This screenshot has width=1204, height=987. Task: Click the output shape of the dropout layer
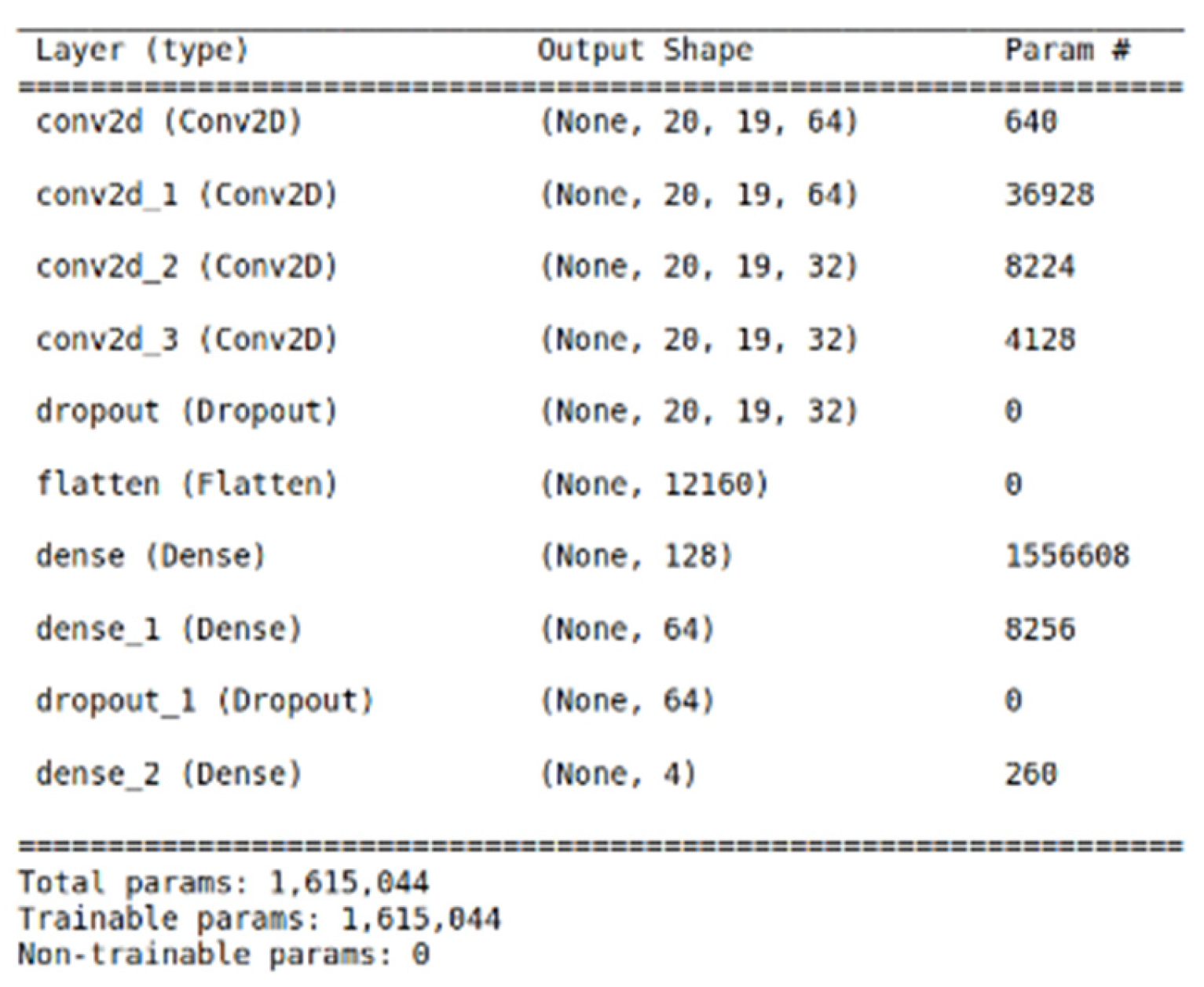click(699, 412)
